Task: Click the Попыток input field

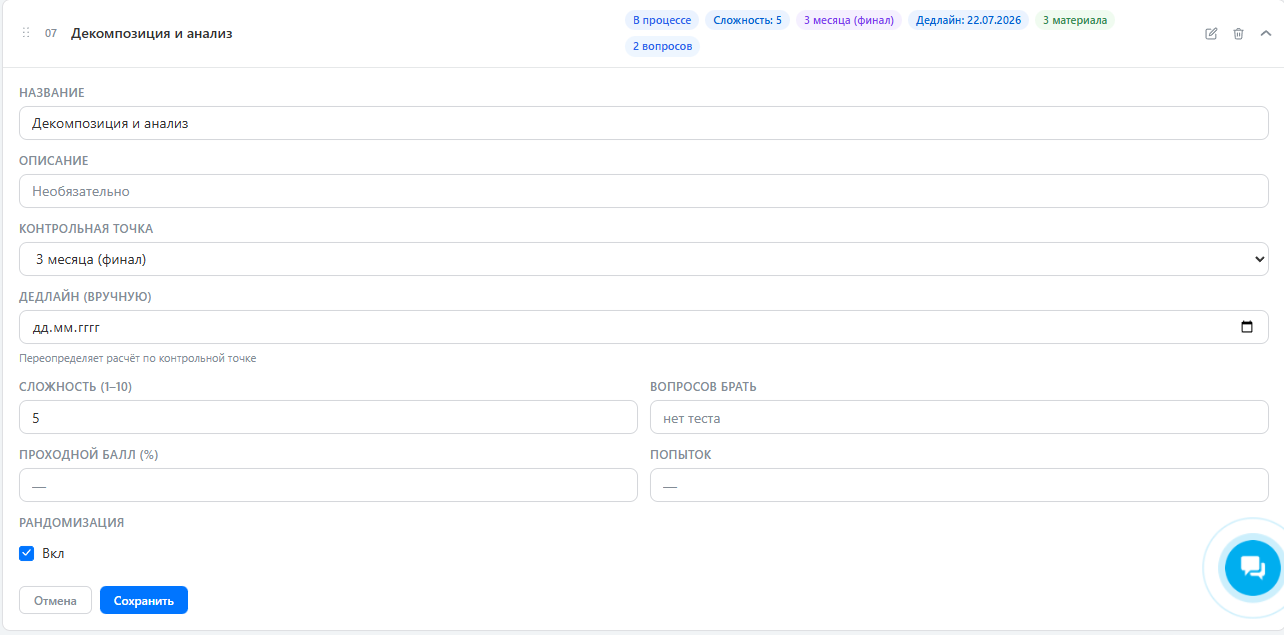Action: coord(958,486)
